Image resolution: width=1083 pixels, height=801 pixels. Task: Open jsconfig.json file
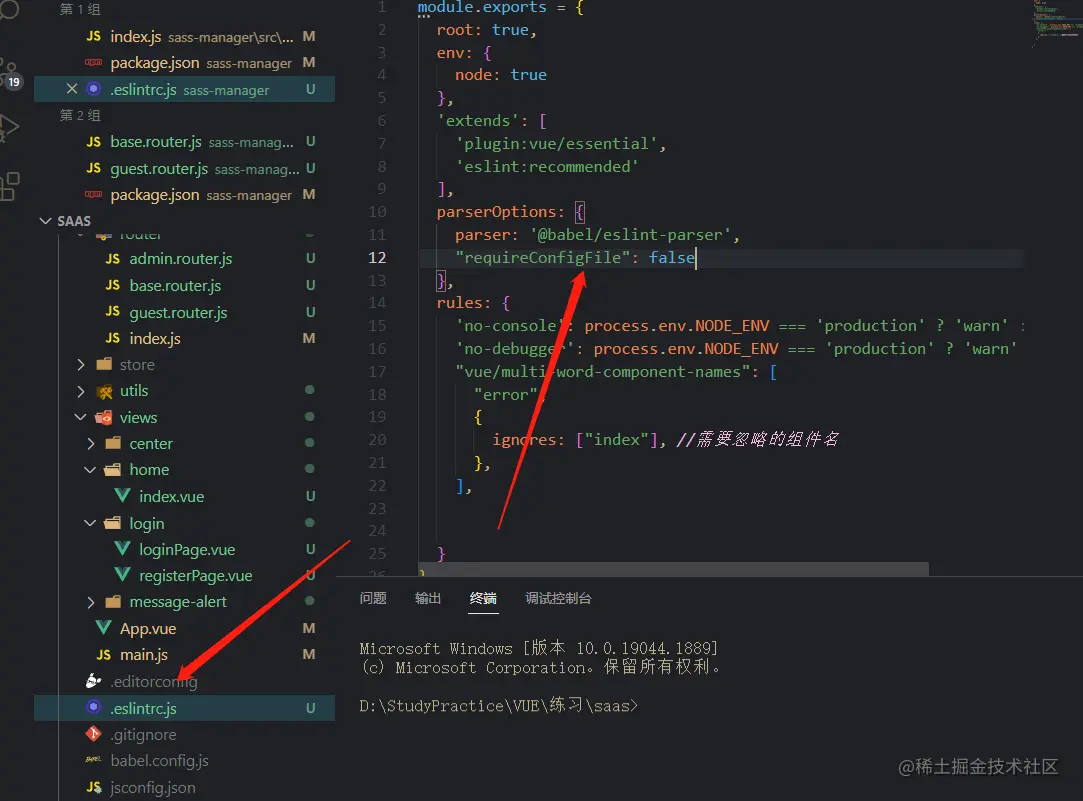point(184,787)
